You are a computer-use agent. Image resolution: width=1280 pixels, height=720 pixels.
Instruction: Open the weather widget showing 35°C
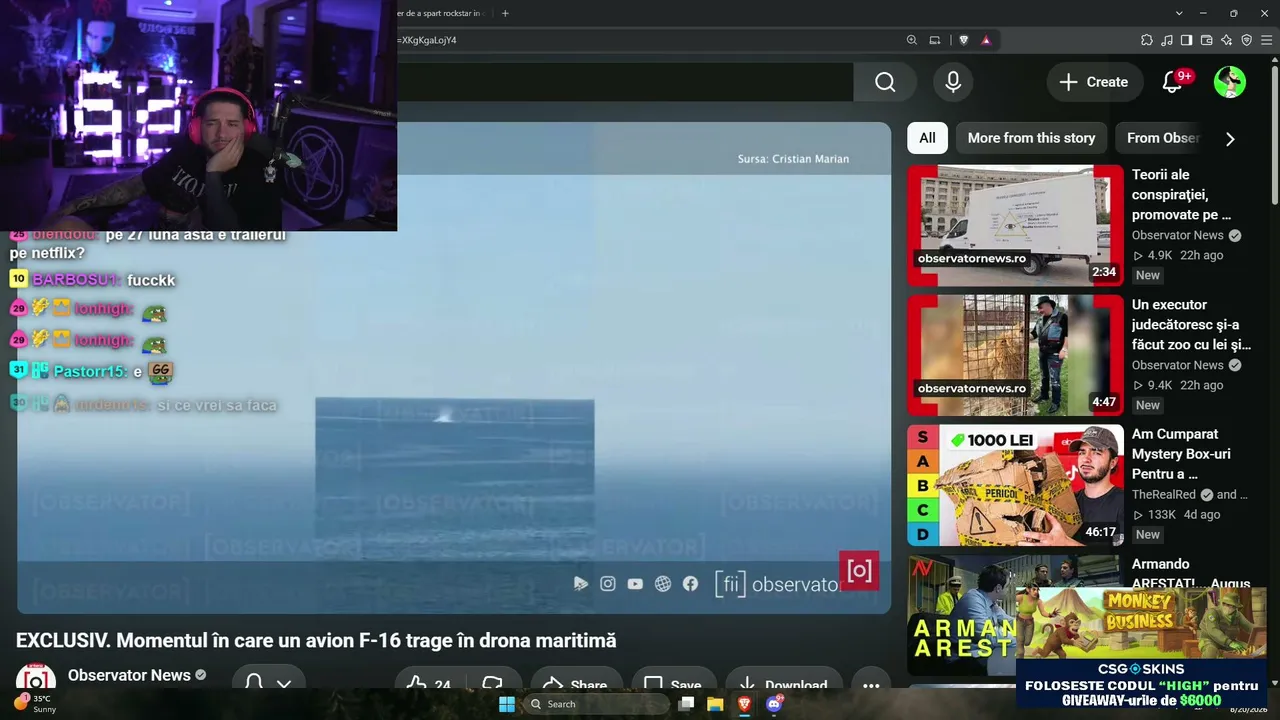coord(36,704)
